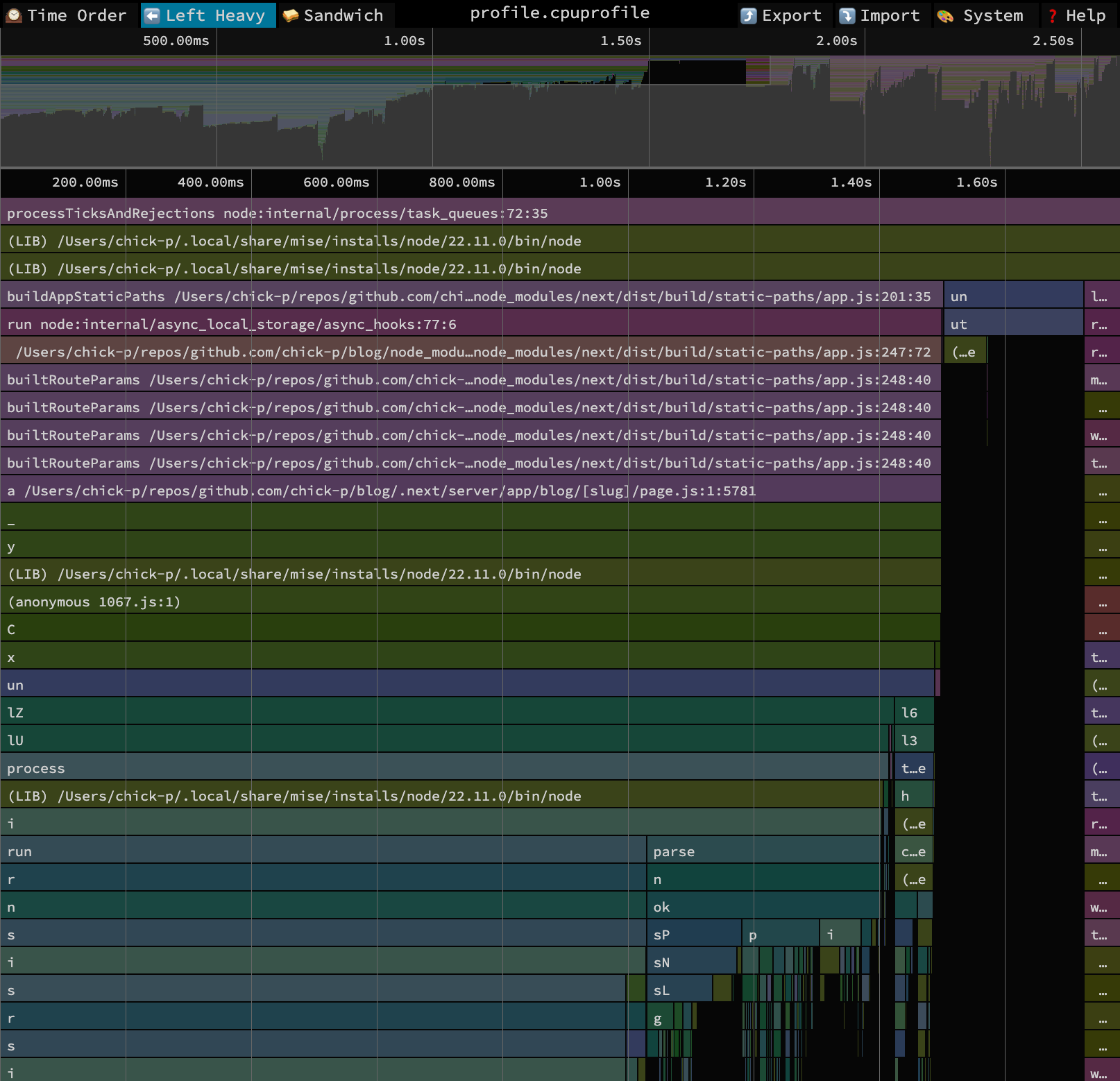Click the profile.cpuprofile title
Image resolution: width=1120 pixels, height=1081 pixels.
point(560,13)
